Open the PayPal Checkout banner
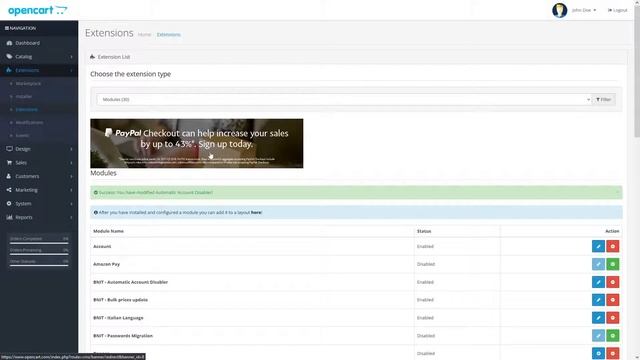The width and height of the screenshot is (640, 360). tap(197, 143)
